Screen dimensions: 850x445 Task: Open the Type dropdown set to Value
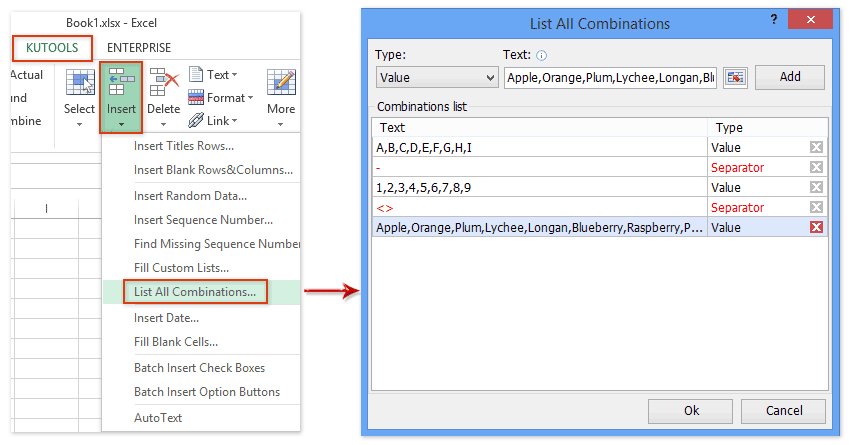click(x=437, y=78)
